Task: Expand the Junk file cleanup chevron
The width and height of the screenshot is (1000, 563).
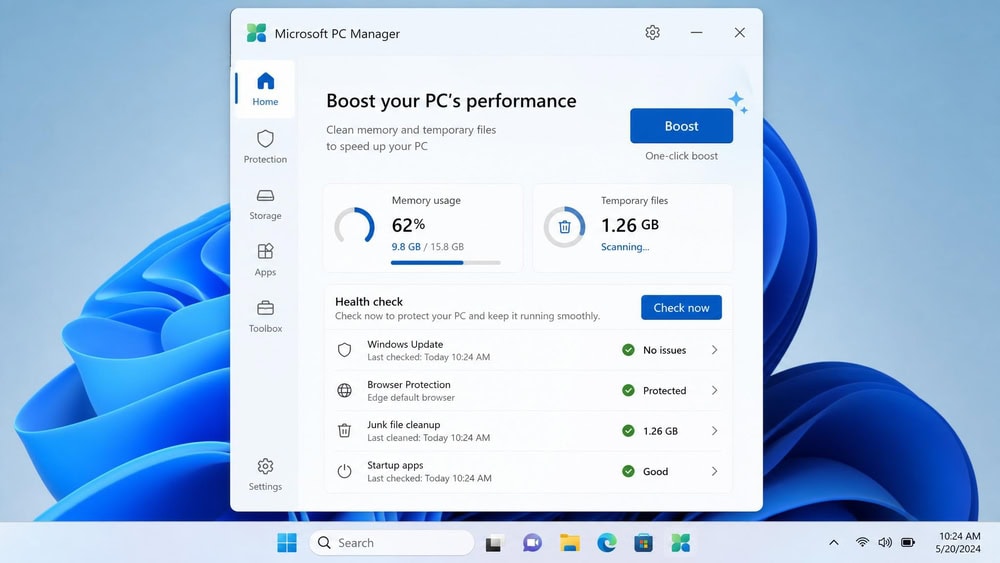Action: pyautogui.click(x=714, y=431)
